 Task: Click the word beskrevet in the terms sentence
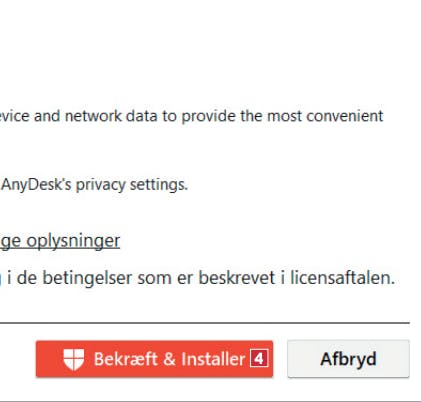pyautogui.click(x=237, y=277)
